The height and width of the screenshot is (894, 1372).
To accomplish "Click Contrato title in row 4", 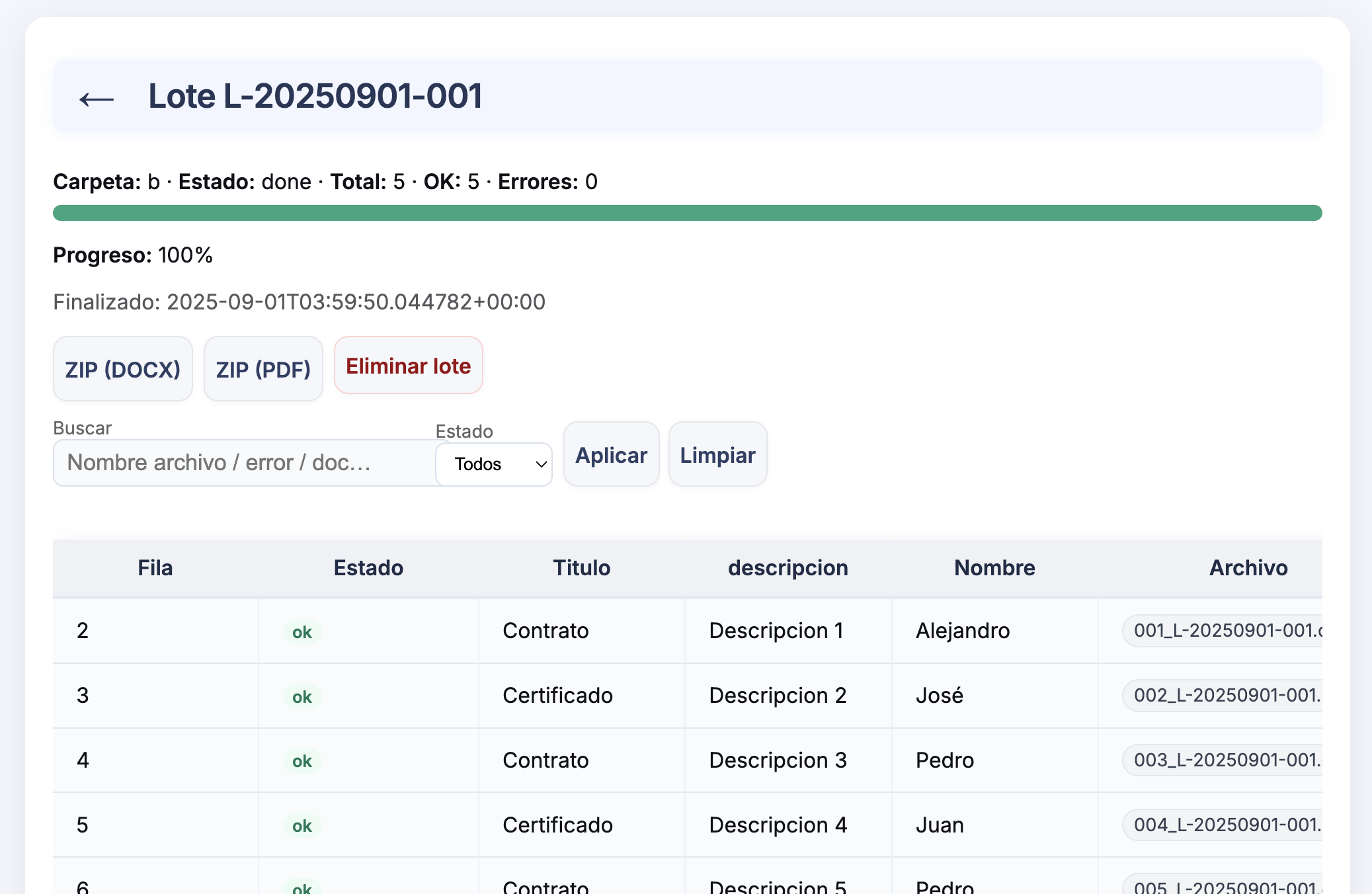I will 545,760.
